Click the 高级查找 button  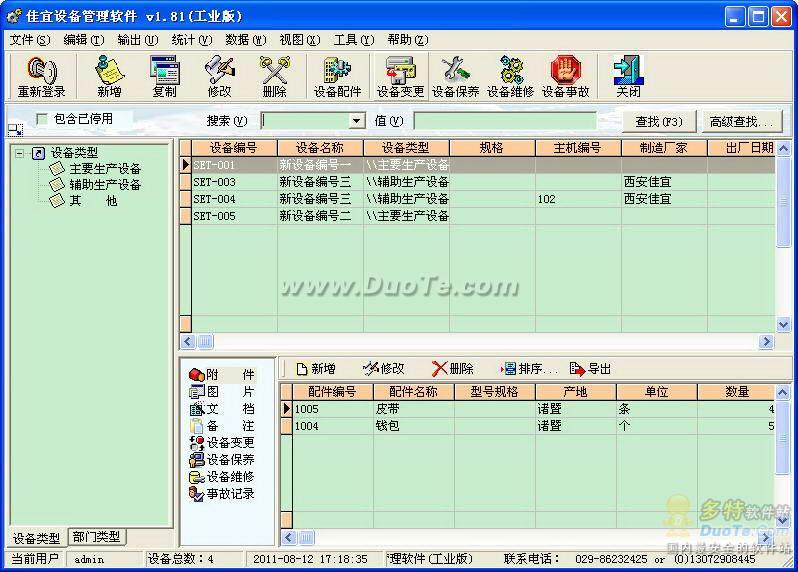point(741,121)
